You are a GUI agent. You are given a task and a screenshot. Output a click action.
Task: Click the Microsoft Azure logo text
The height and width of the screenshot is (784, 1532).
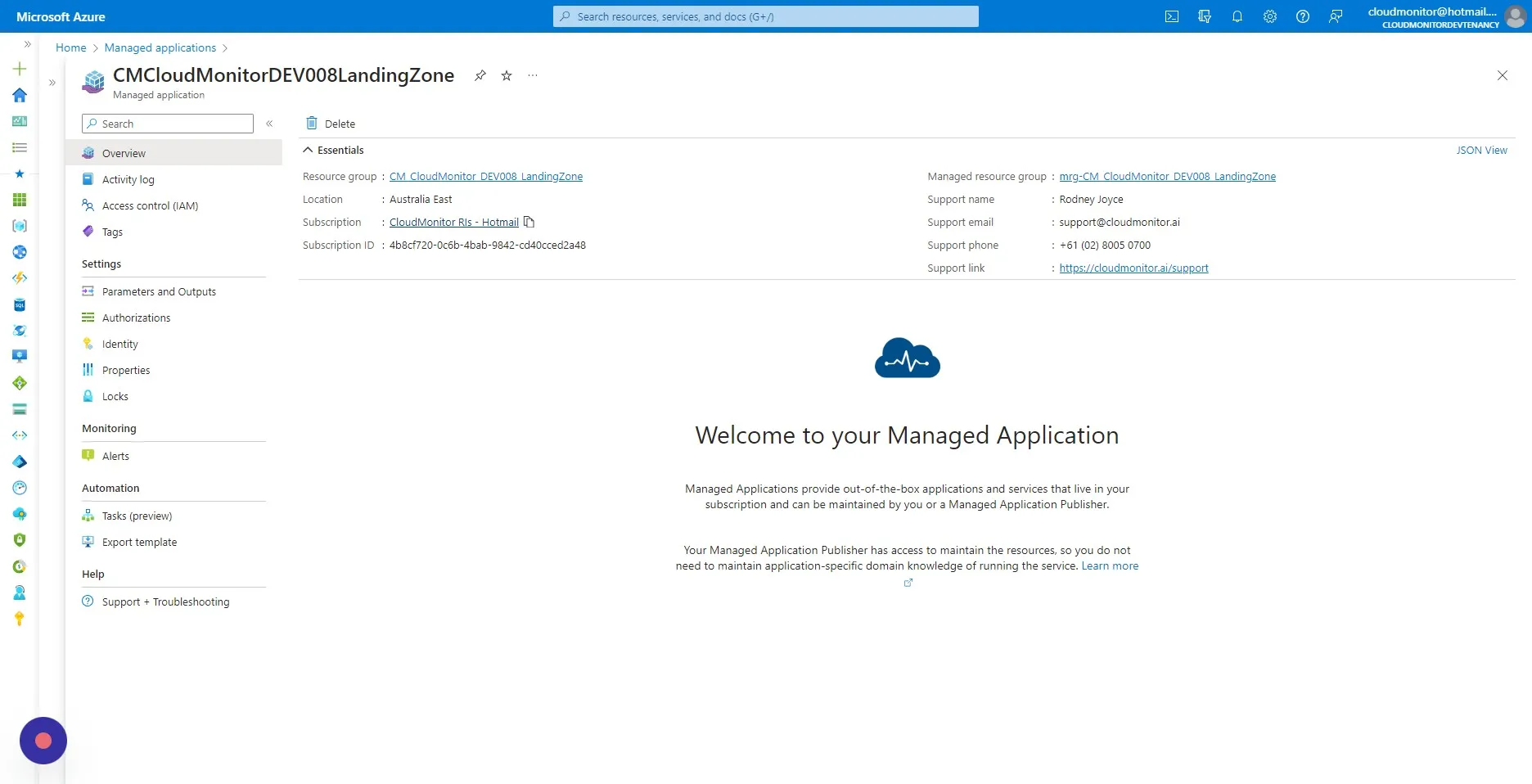tap(61, 16)
